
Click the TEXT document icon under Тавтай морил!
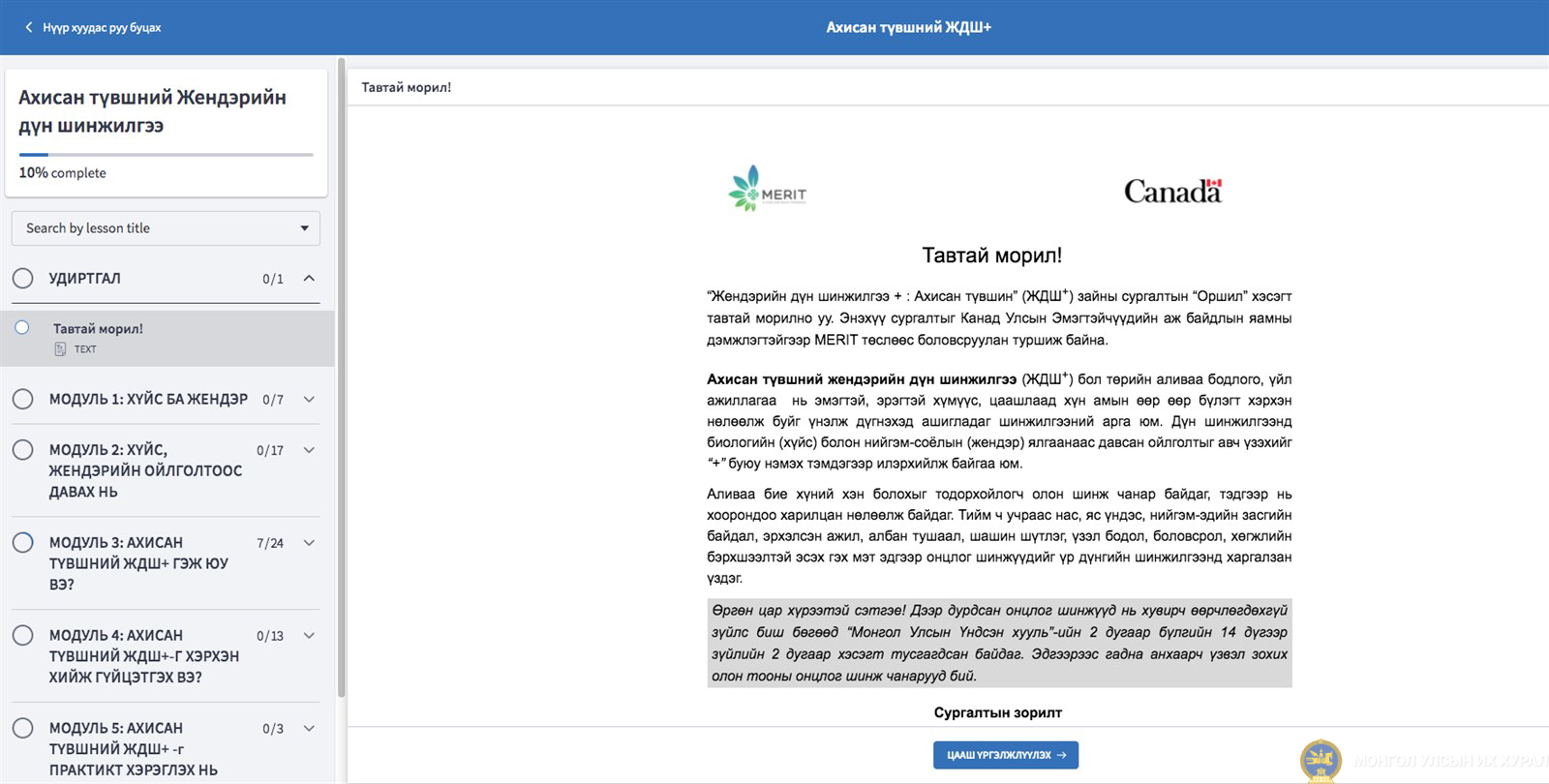60,348
